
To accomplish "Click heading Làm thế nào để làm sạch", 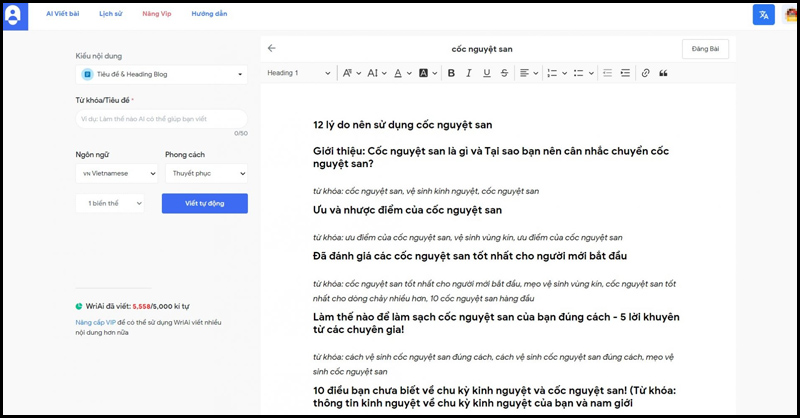I will (x=496, y=323).
